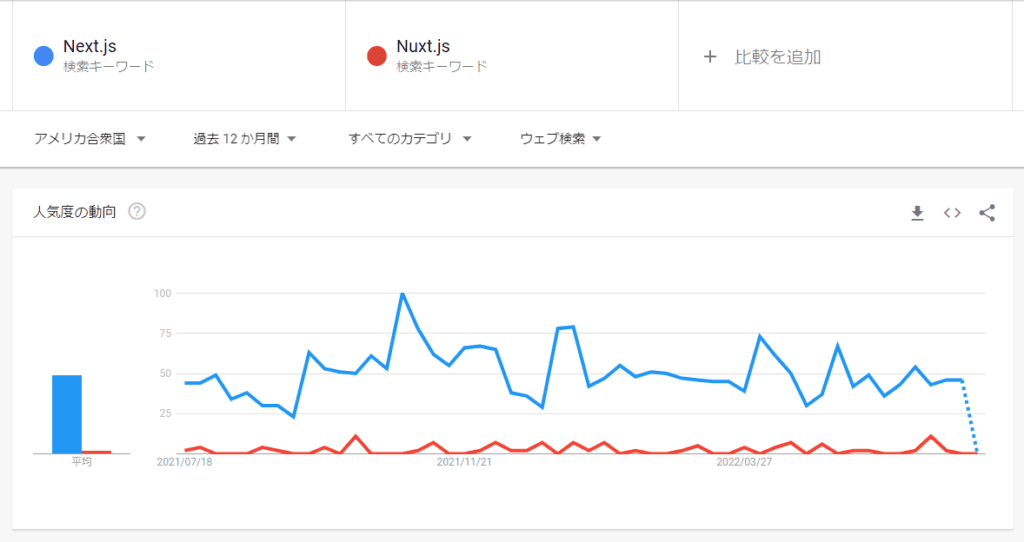Click the dotted partial-data segment of blue line
Screen dimensions: 1024x542
(x=969, y=416)
